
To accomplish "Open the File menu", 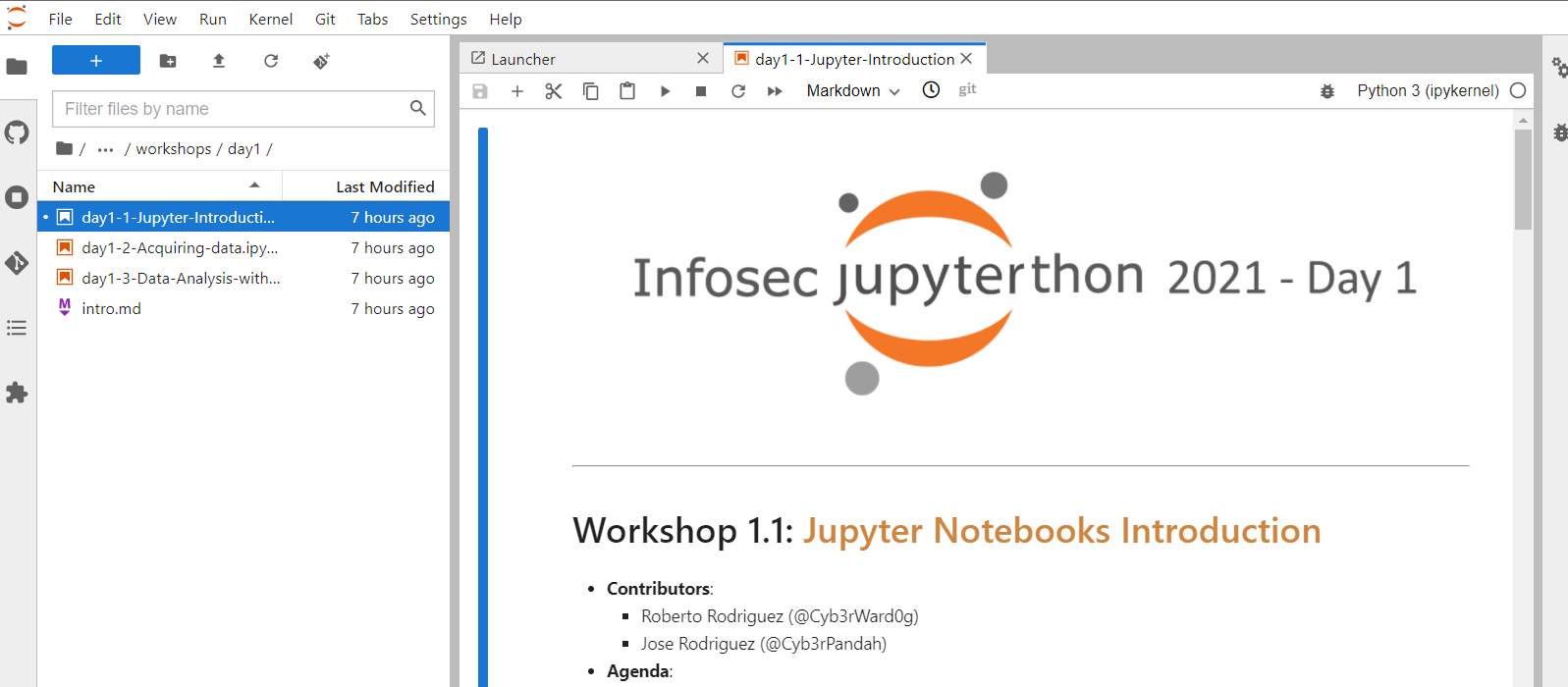I will (61, 19).
